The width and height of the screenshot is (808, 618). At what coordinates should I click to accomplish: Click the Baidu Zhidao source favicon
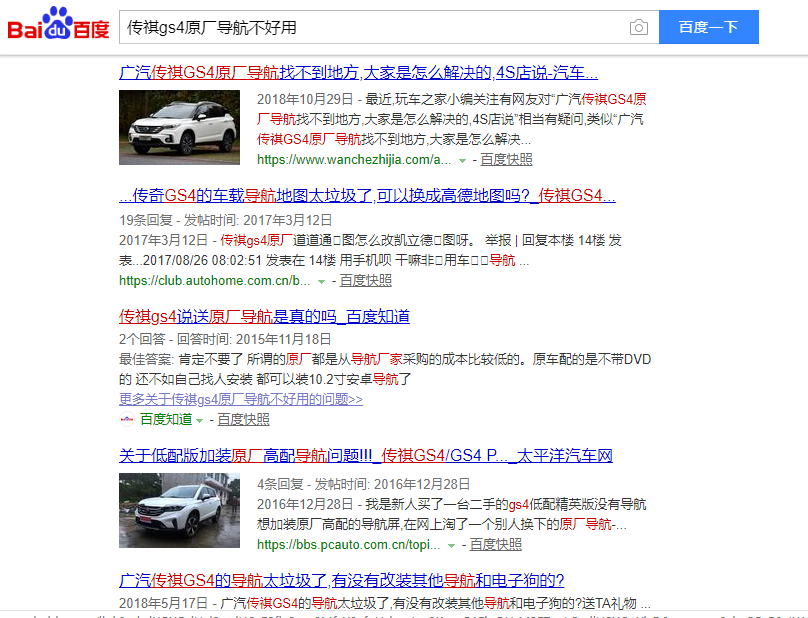(x=127, y=420)
